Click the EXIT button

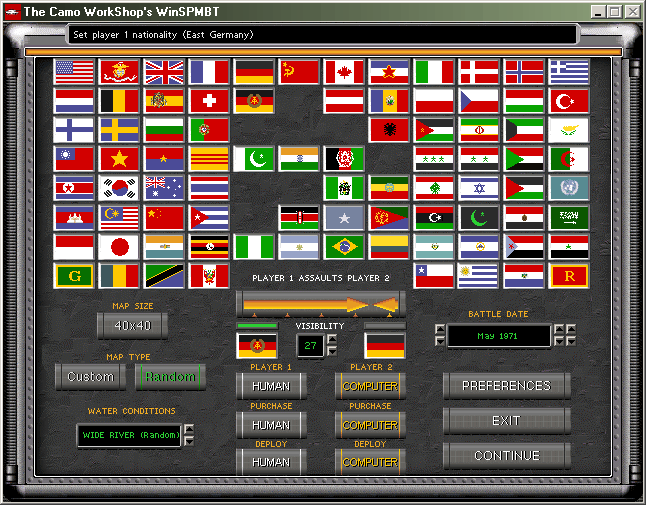(506, 421)
